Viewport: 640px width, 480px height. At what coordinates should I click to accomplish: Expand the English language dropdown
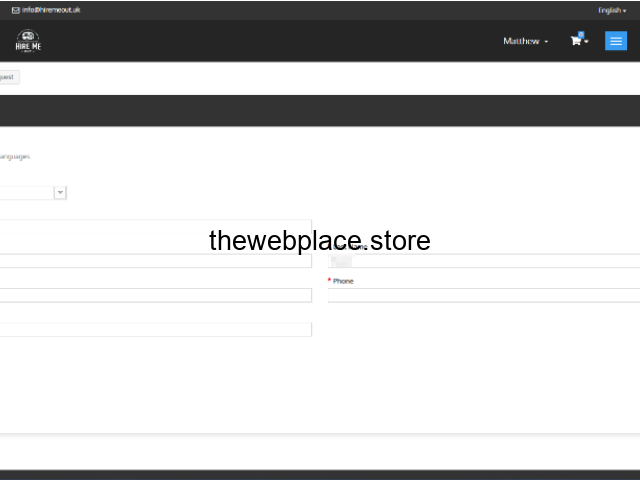[x=612, y=10]
